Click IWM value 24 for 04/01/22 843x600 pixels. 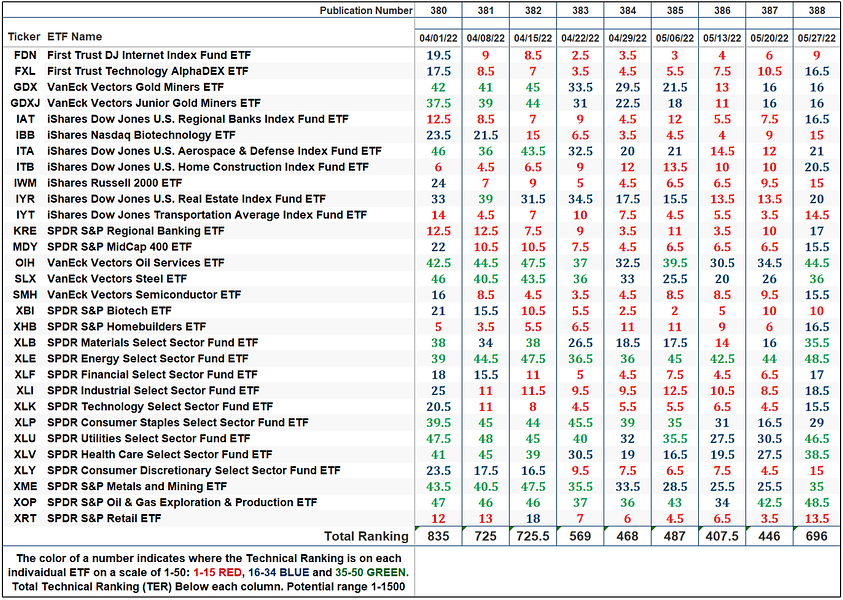point(438,183)
